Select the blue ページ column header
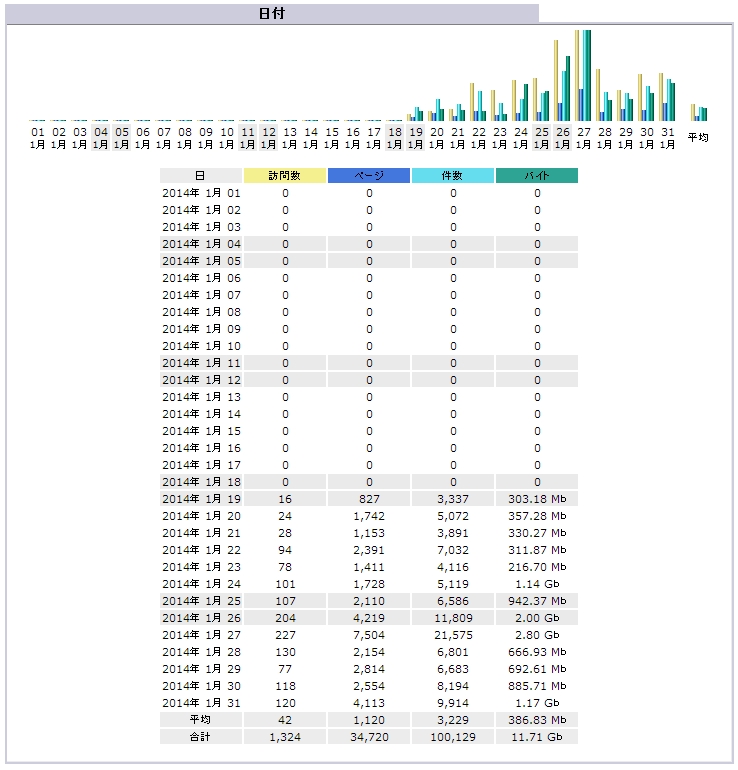The image size is (738, 770). 369,175
